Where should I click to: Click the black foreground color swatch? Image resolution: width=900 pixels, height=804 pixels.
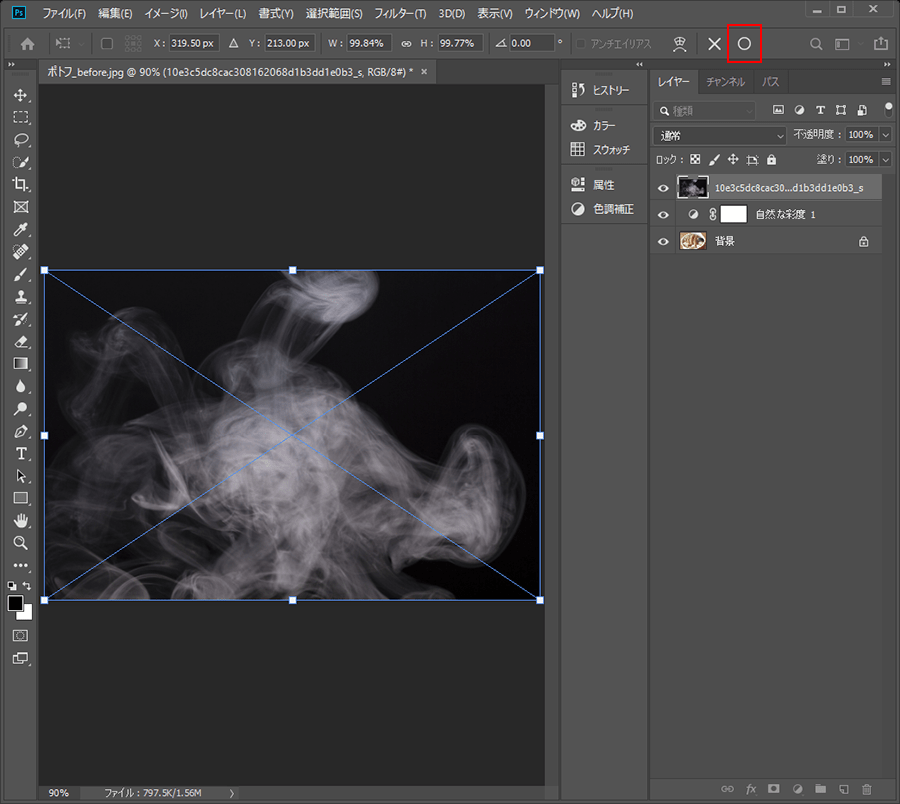[15, 603]
